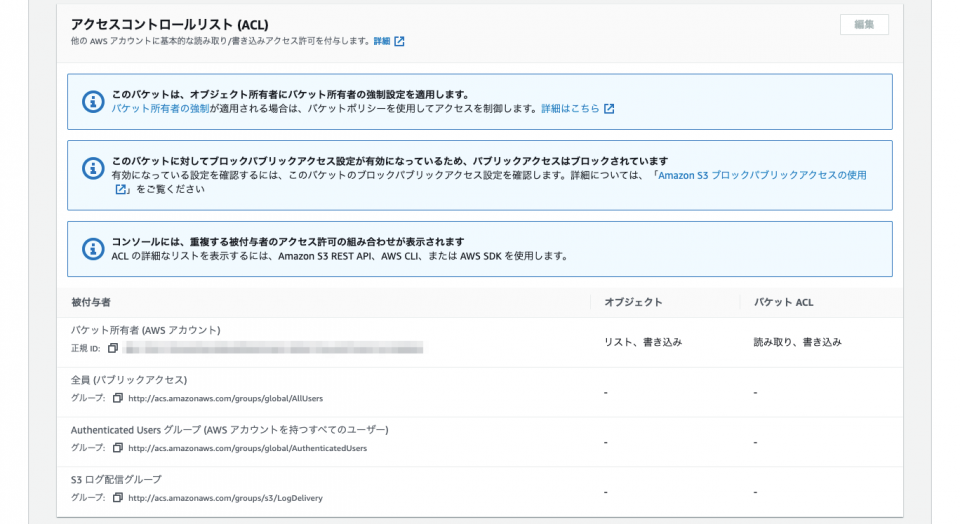Select the バケット ACL column header
Viewport: 960px width, 524px height.
[783, 302]
